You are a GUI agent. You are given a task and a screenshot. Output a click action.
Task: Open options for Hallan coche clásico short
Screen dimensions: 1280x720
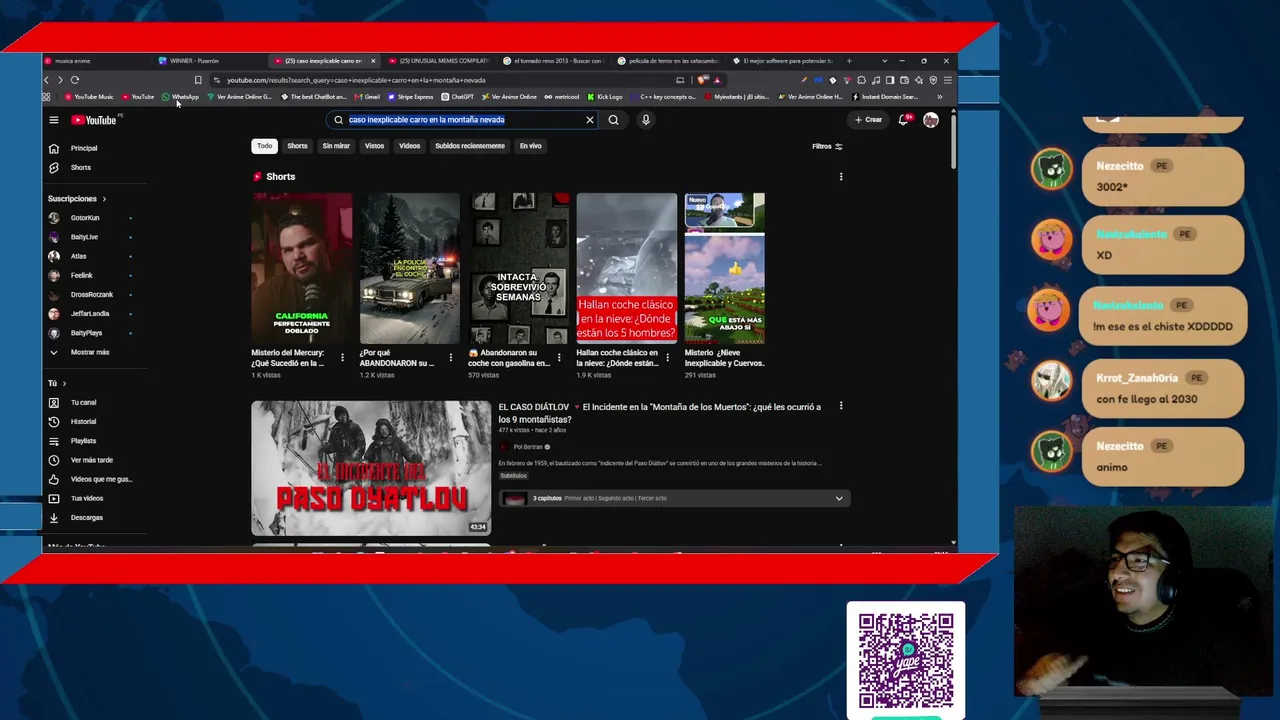667,357
